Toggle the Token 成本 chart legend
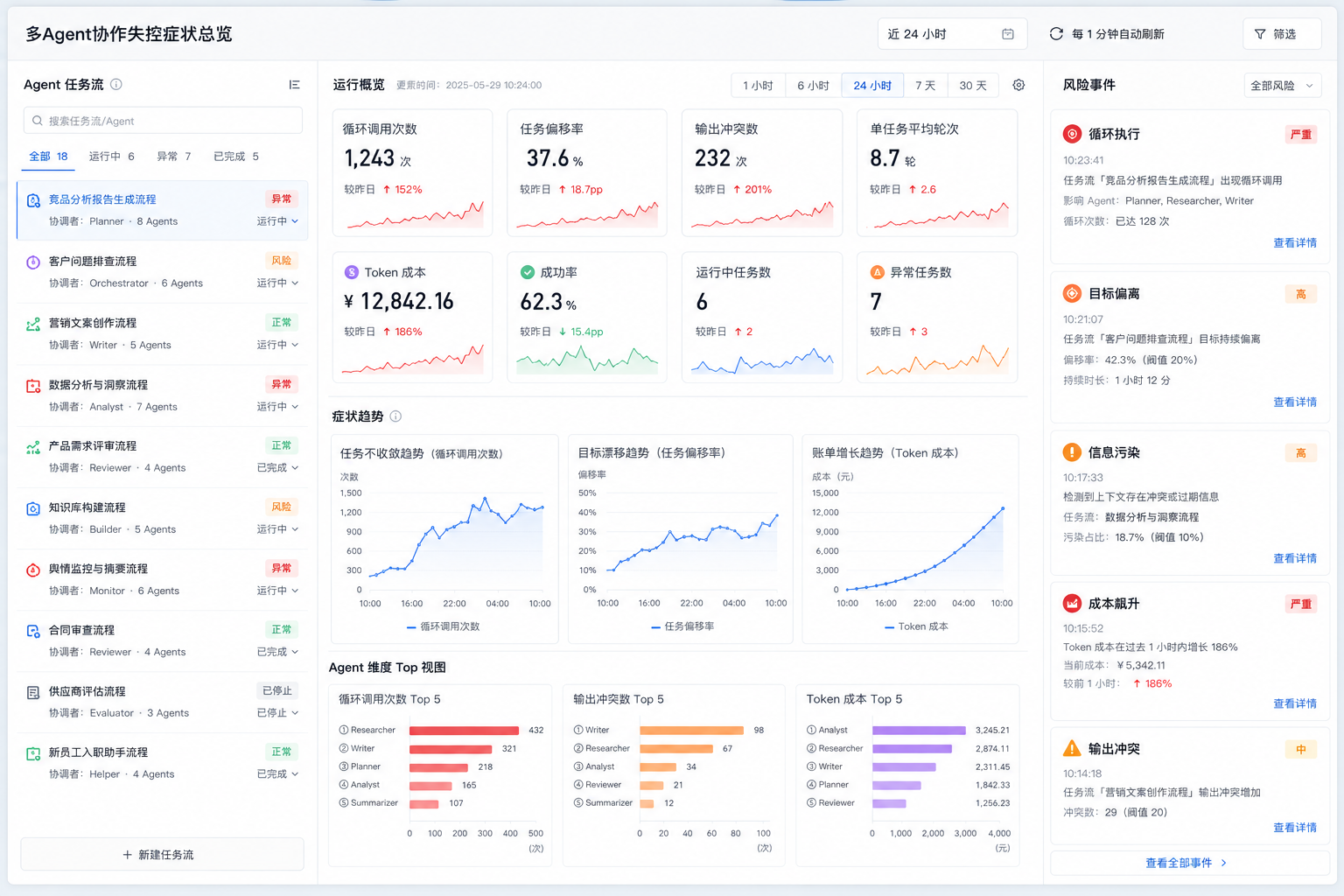 coord(916,626)
